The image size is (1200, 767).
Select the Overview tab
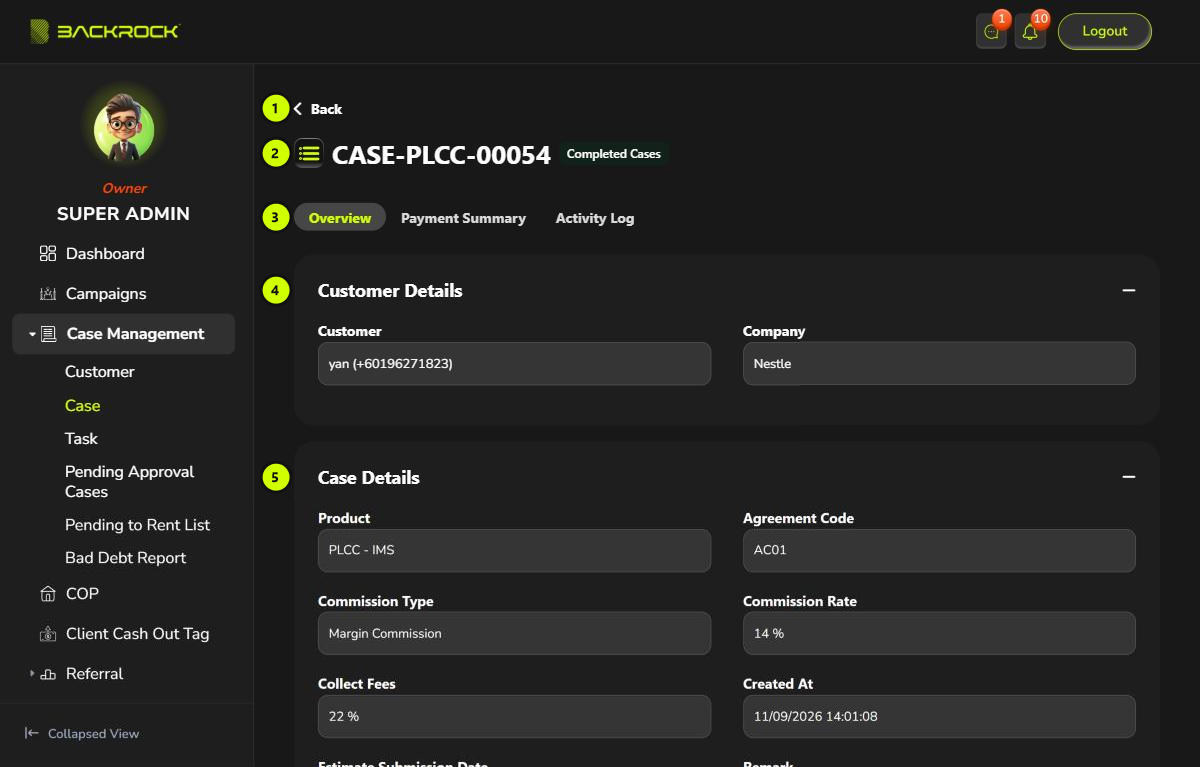[340, 218]
